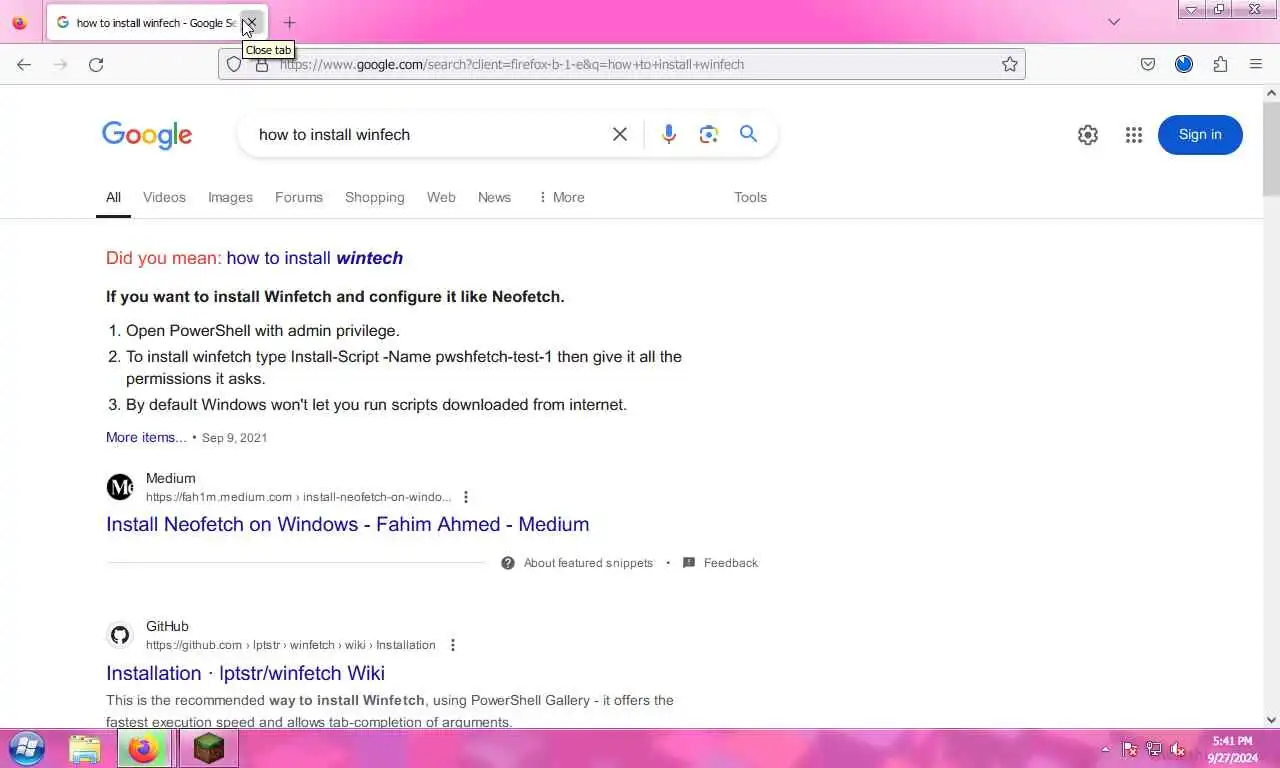This screenshot has height=768, width=1280.
Task: Send Feedback on featured snippet
Action: coord(730,563)
